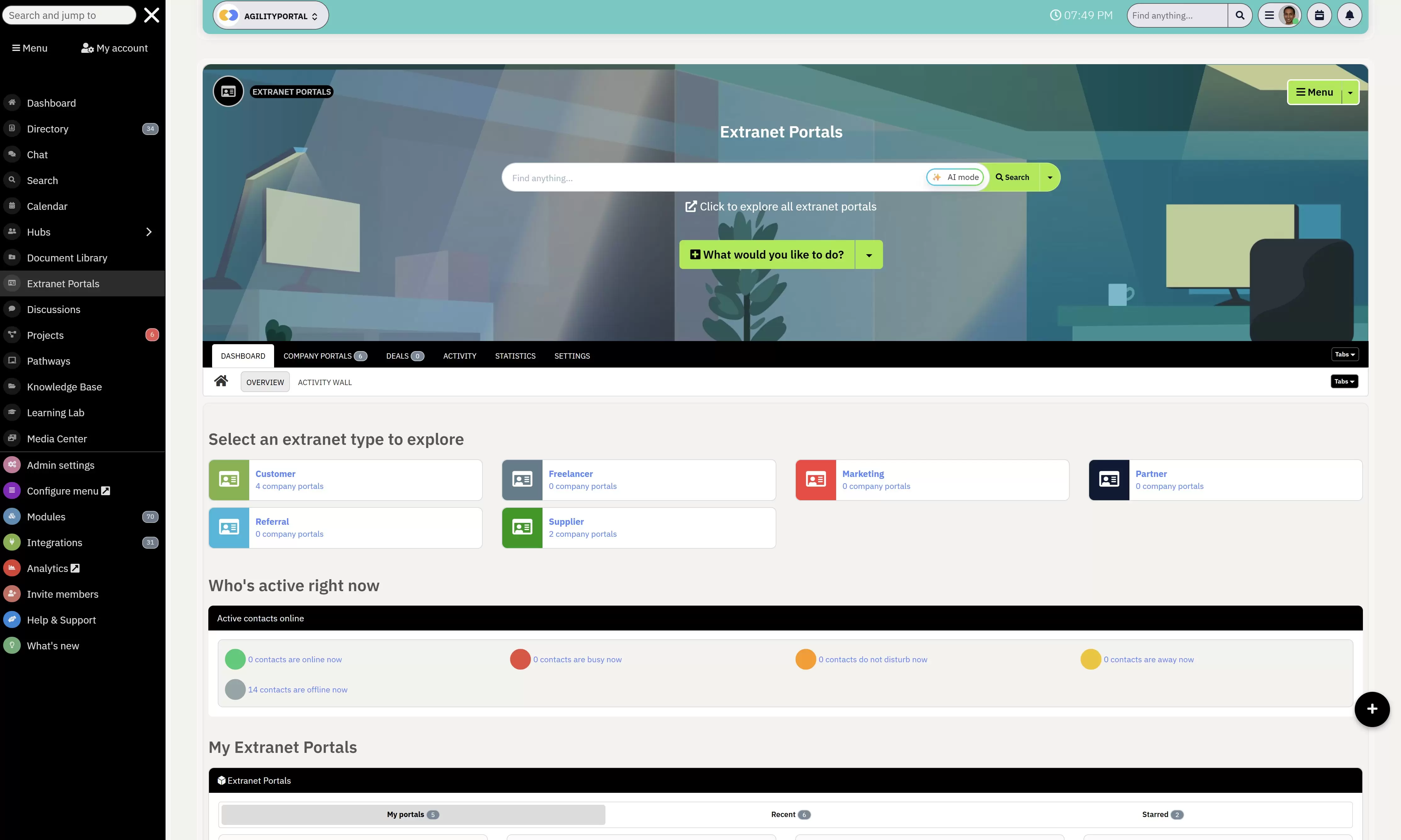
Task: Toggle AI mode in the search bar
Action: tap(955, 177)
